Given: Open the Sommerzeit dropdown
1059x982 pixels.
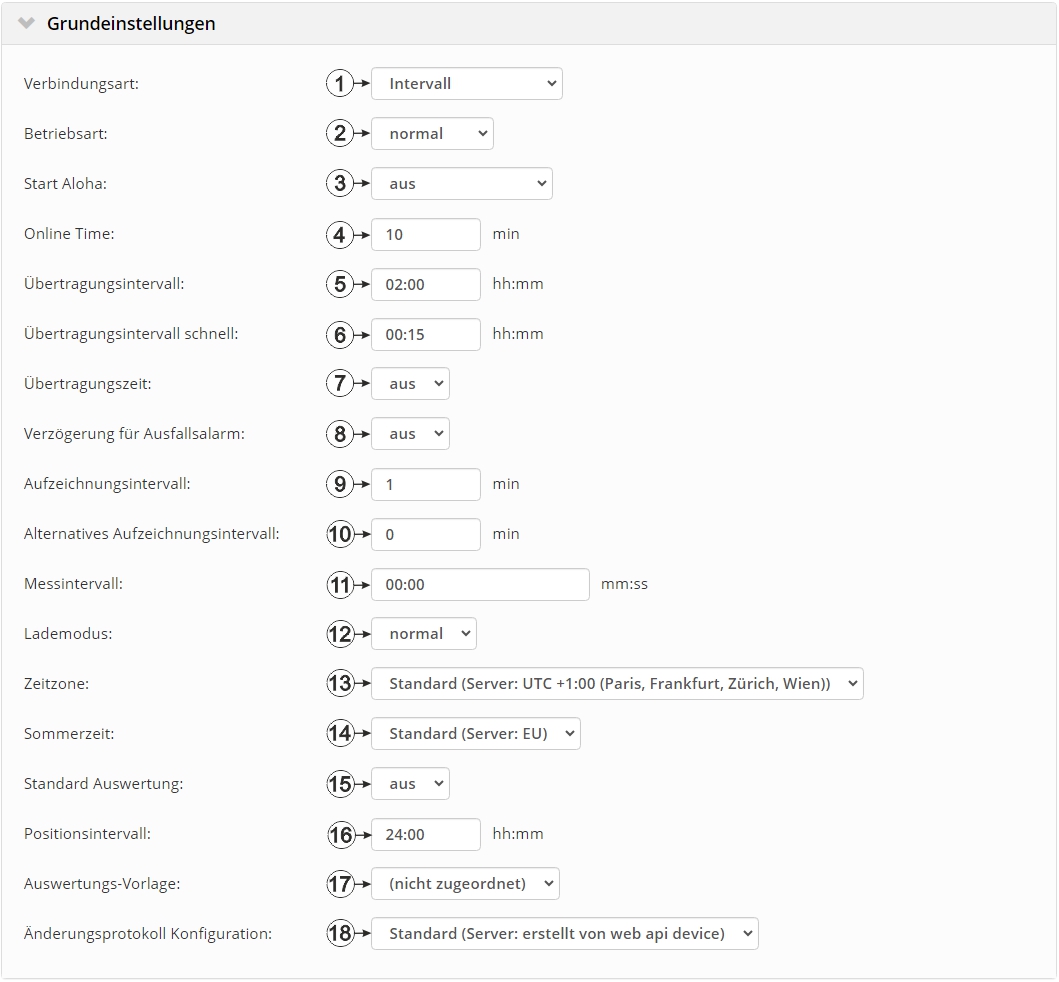Looking at the screenshot, I should pyautogui.click(x=475, y=734).
